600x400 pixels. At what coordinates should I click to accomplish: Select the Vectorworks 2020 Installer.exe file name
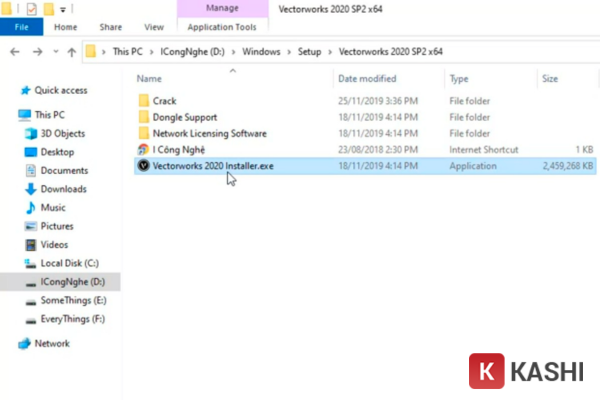click(x=213, y=166)
